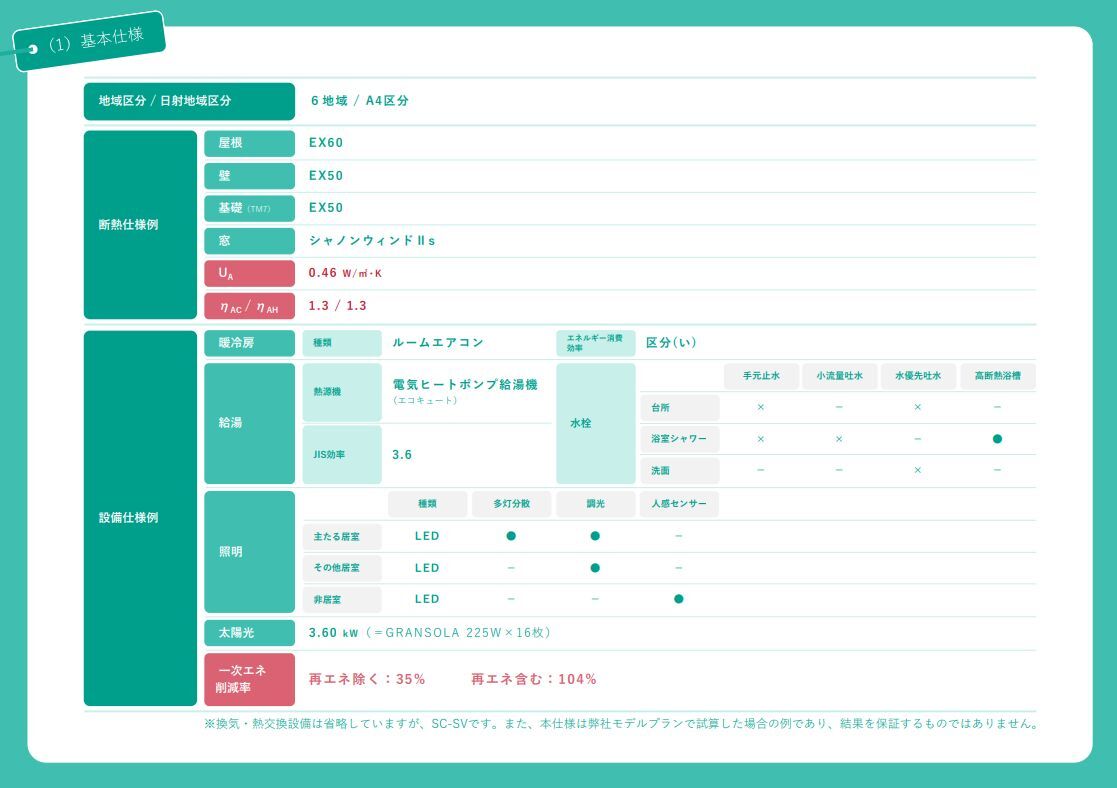Screen dimensions: 1117x788
Task: Click the × under 小流量吐水 in 浴室シャワー row
Action: [839, 439]
